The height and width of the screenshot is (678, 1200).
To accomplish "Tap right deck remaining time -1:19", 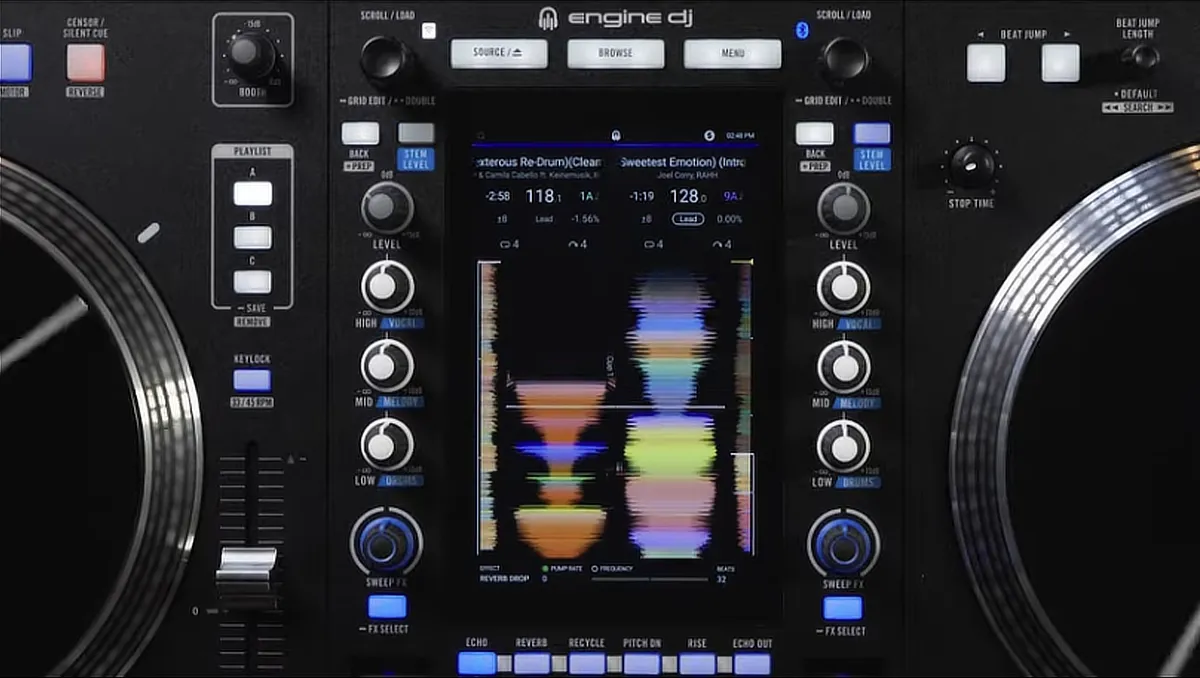I will coord(642,197).
